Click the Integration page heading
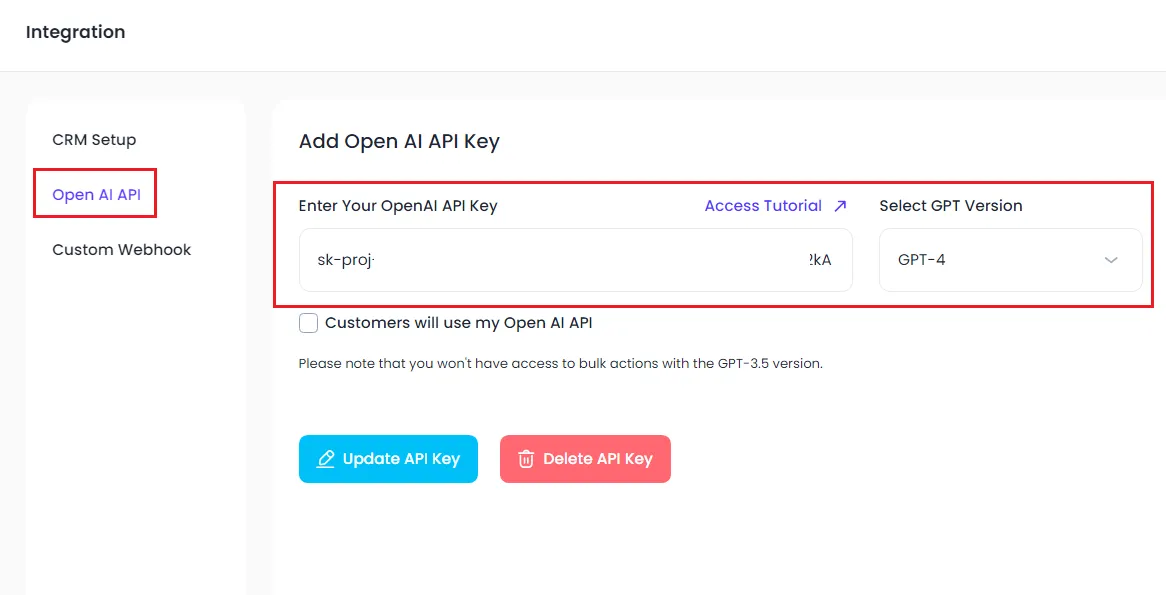The image size is (1166, 595). coord(76,32)
